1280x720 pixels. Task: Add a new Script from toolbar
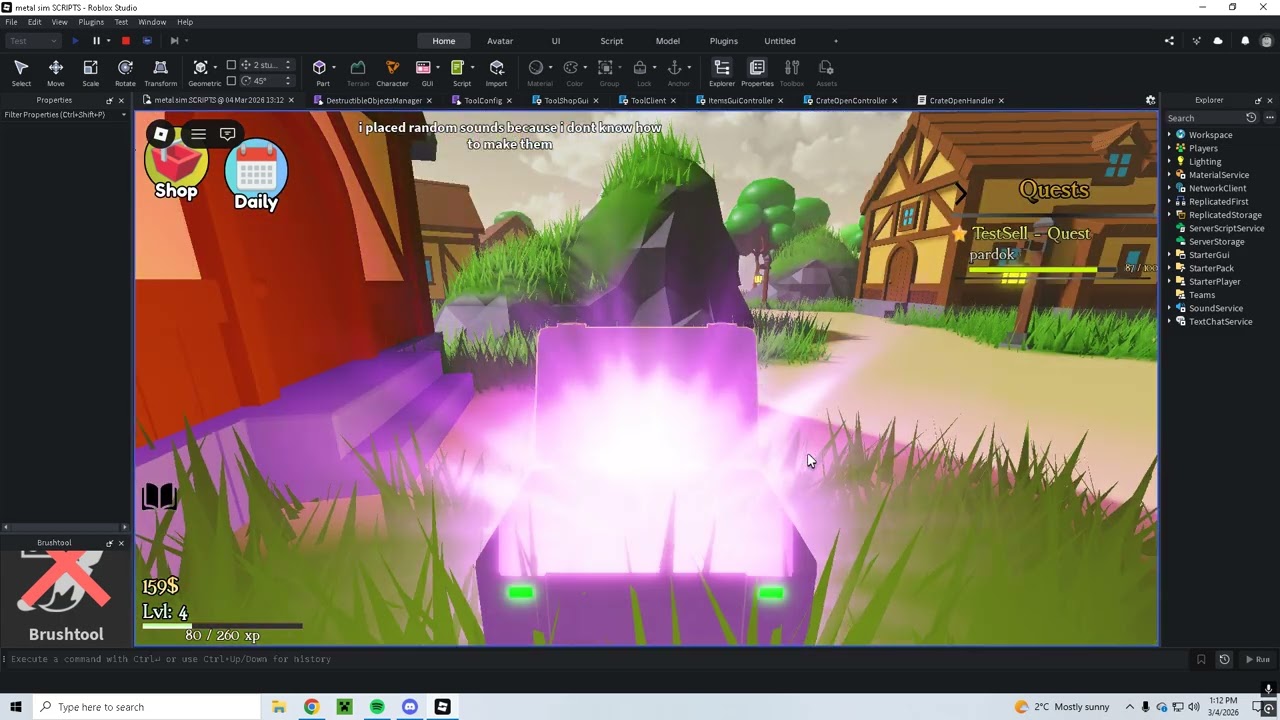[x=458, y=72]
